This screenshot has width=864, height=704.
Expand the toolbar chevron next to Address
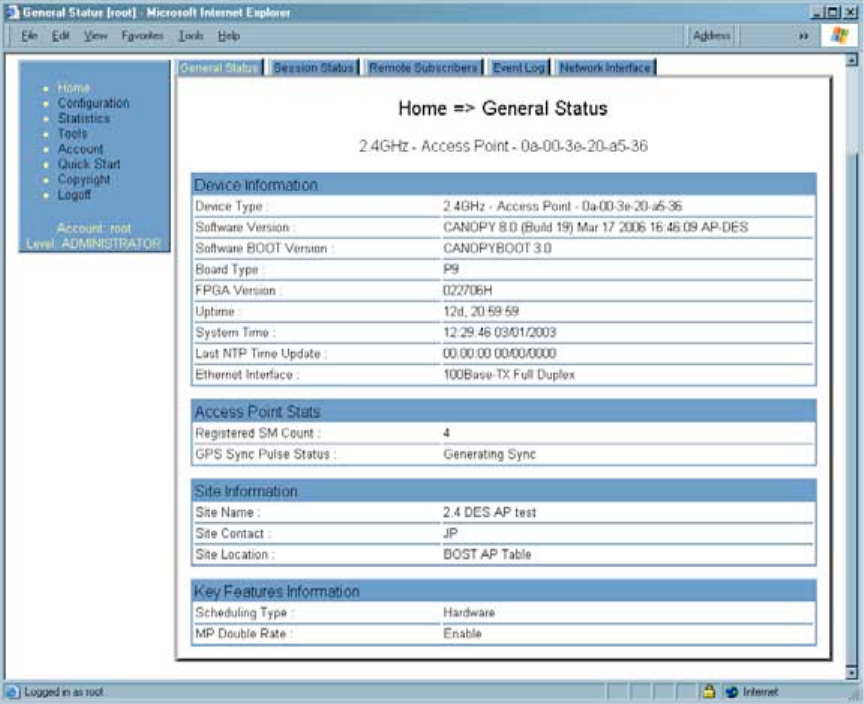(x=803, y=36)
